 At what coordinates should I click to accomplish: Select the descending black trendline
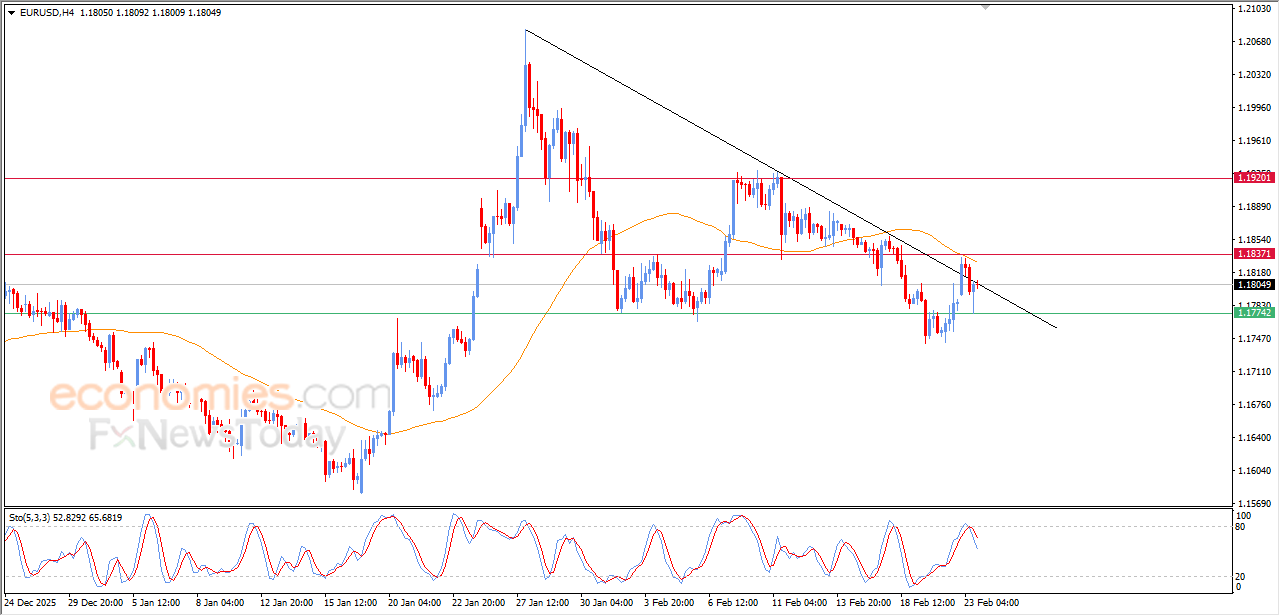click(x=700, y=130)
